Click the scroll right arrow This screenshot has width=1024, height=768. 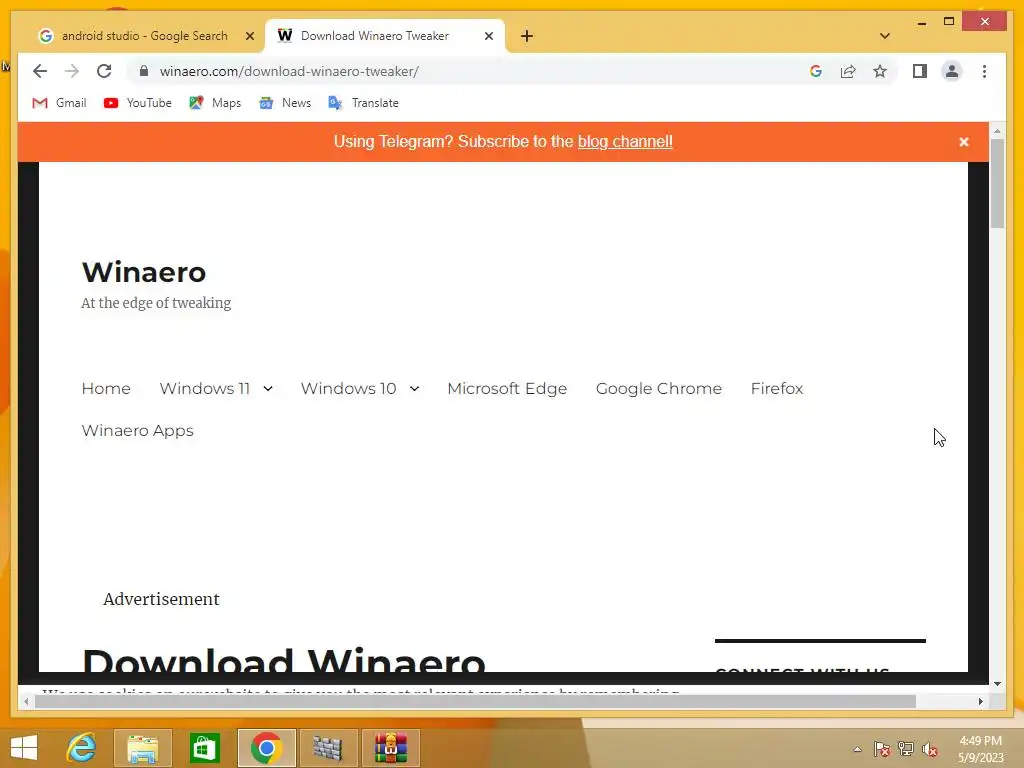pyautogui.click(x=980, y=701)
